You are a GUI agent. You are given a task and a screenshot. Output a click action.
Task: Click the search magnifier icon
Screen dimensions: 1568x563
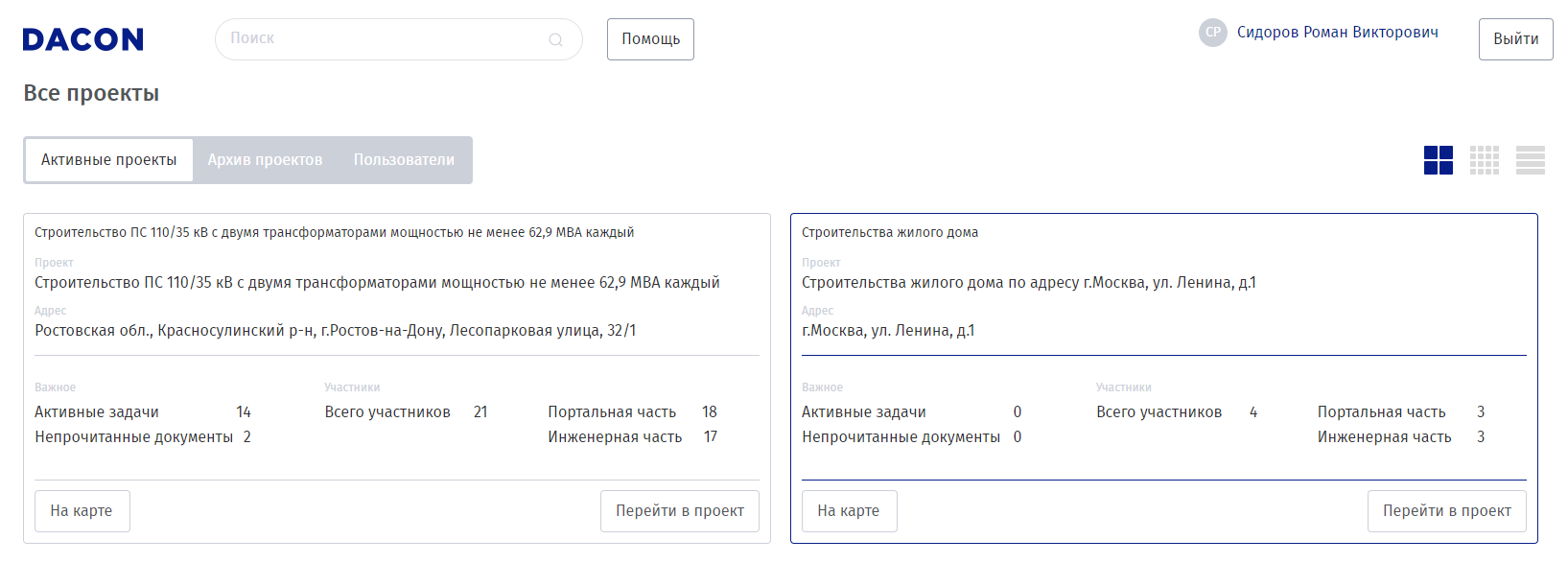tap(555, 39)
